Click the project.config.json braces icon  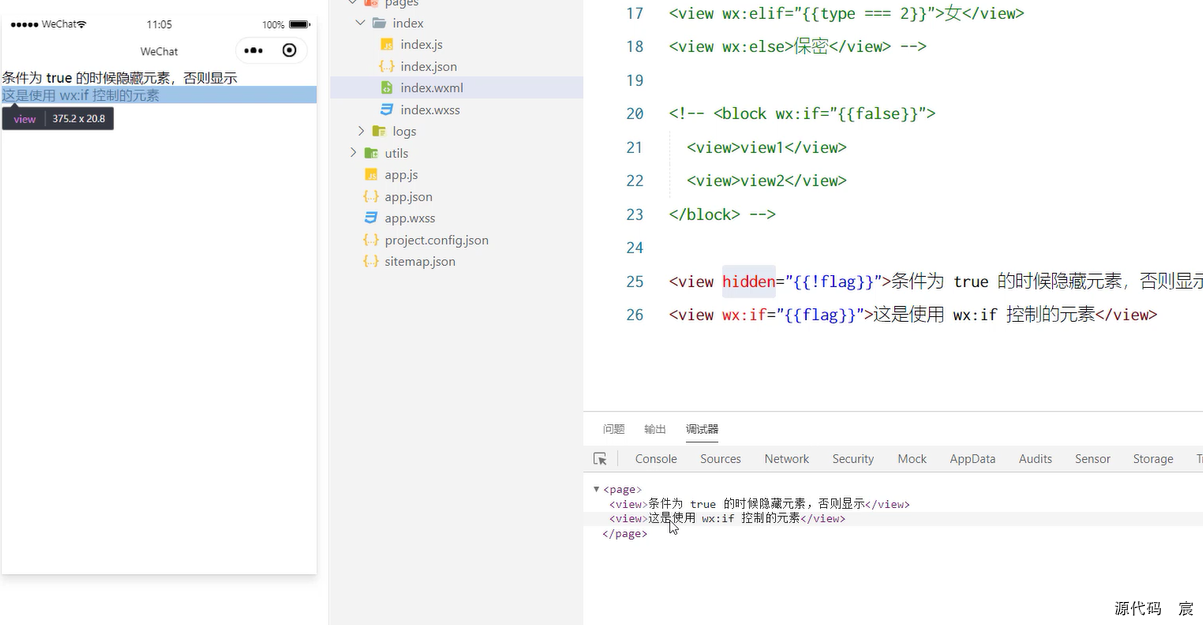pyautogui.click(x=370, y=240)
